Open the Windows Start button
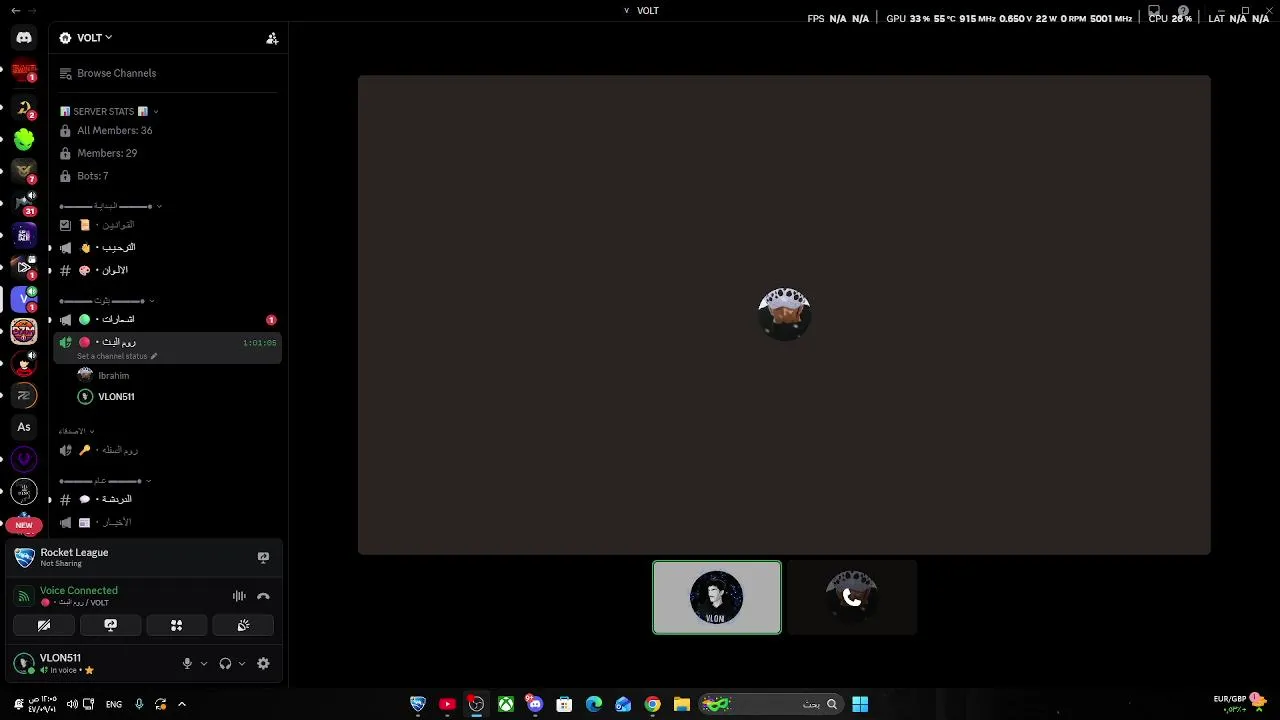 click(860, 704)
